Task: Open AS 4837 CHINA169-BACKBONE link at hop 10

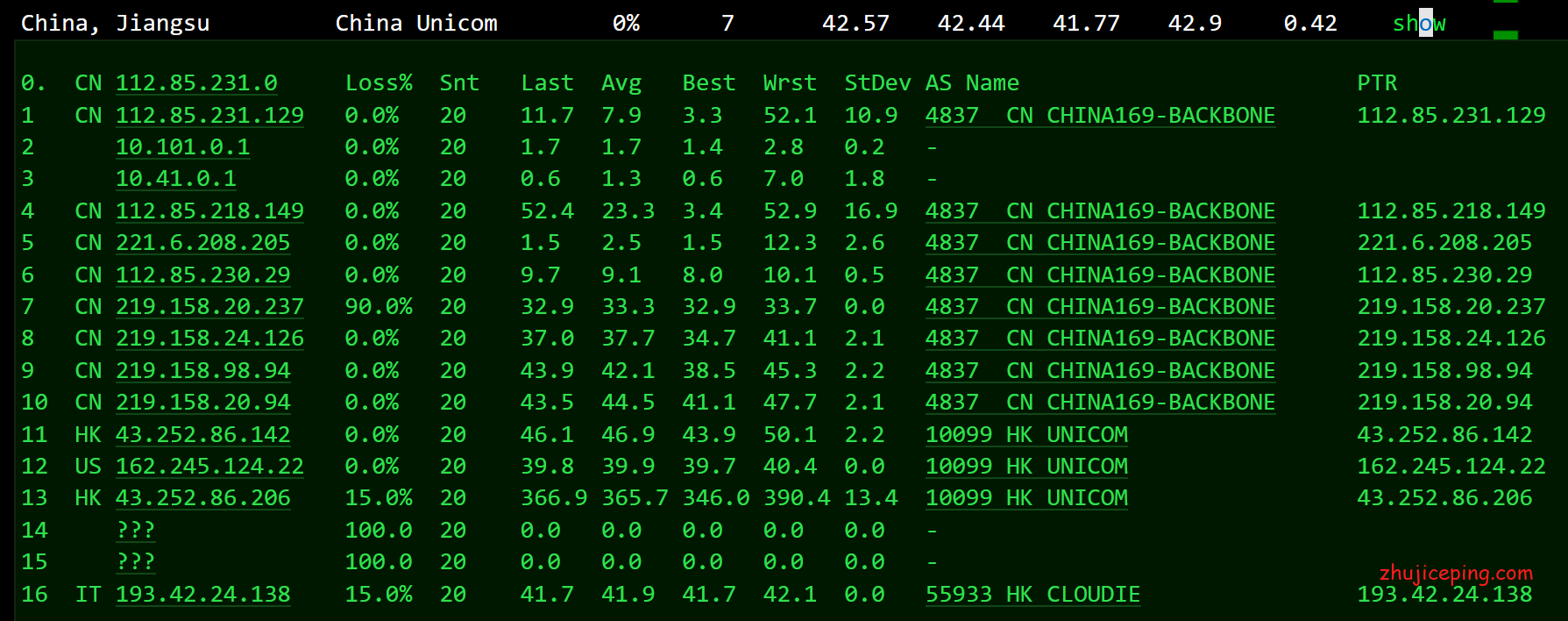Action: [x=1099, y=403]
